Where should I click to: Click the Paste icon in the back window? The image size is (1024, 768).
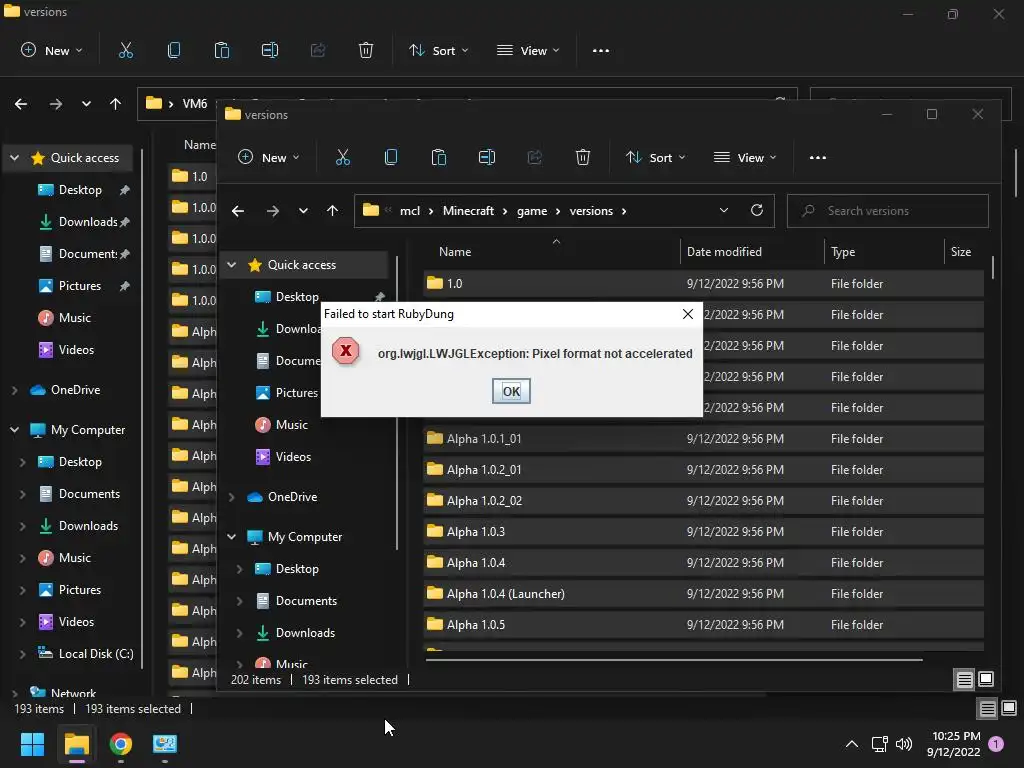click(x=222, y=50)
